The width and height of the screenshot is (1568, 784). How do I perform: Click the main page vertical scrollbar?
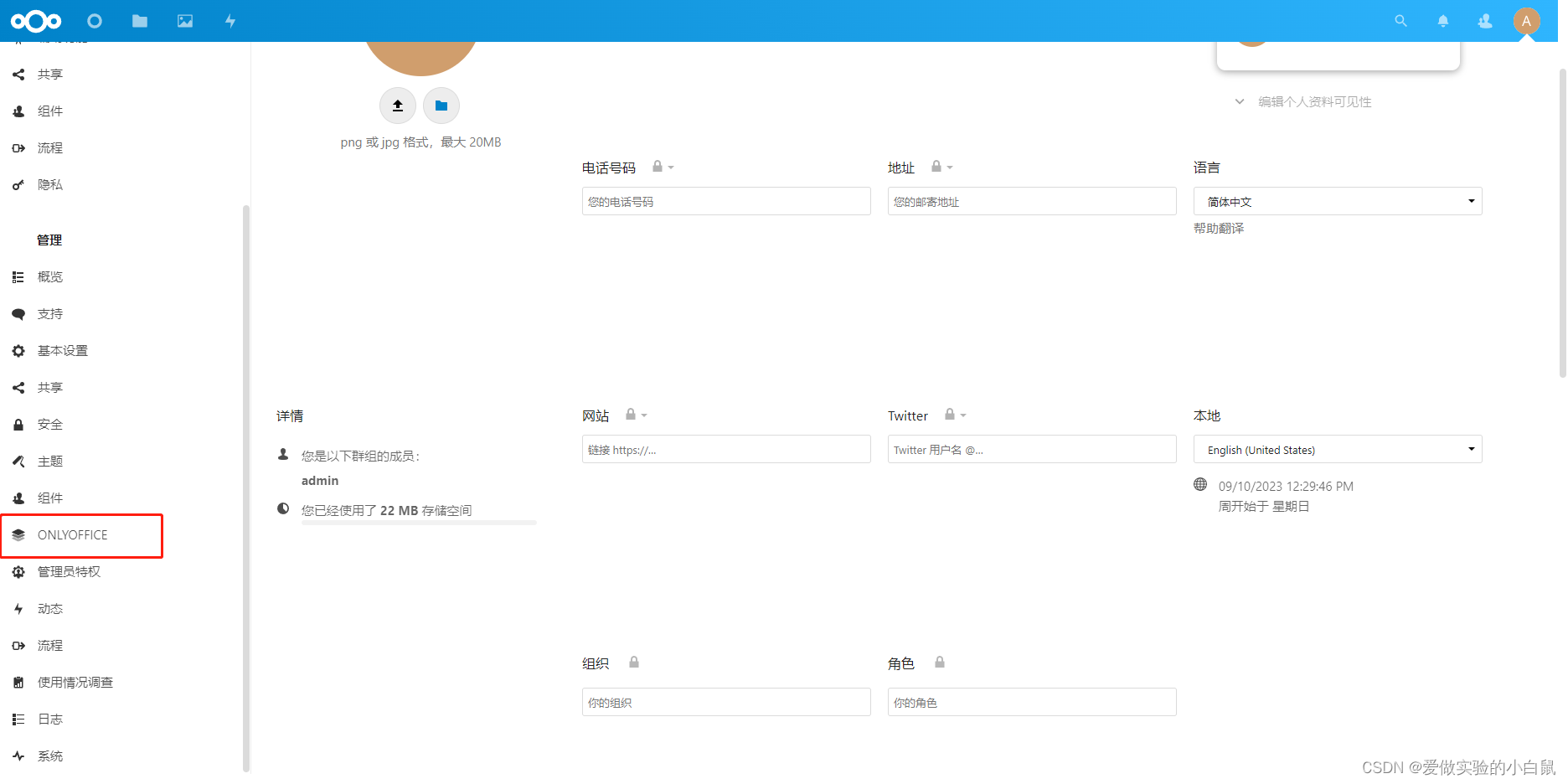pos(1562,224)
